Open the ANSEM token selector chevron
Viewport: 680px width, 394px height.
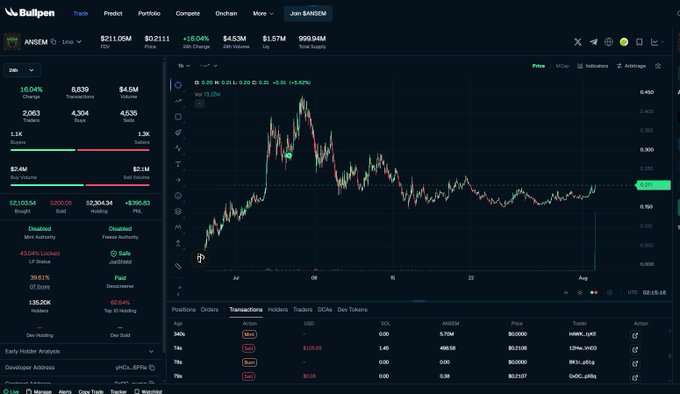79,42
